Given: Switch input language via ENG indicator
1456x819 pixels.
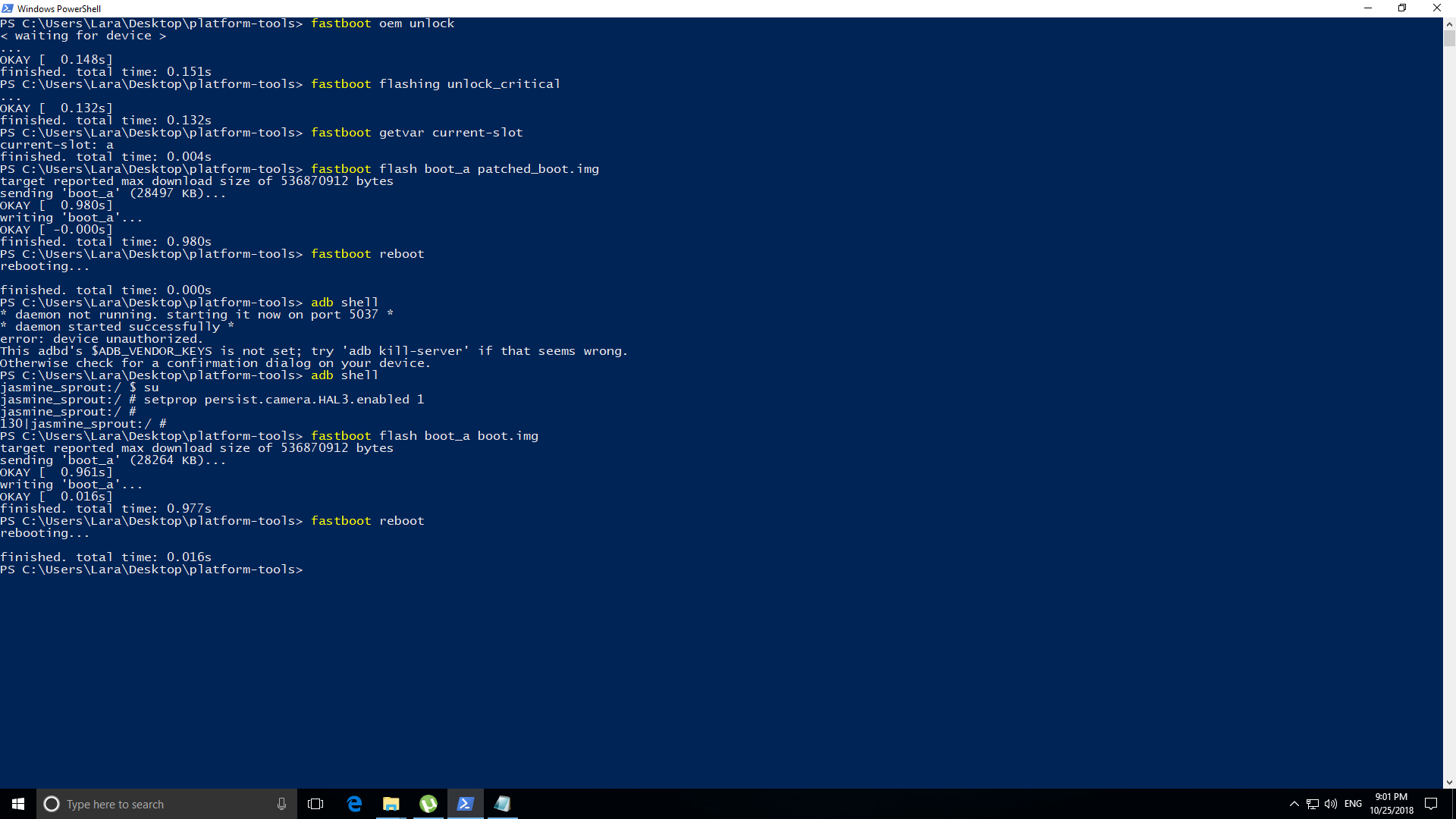Looking at the screenshot, I should pyautogui.click(x=1353, y=804).
